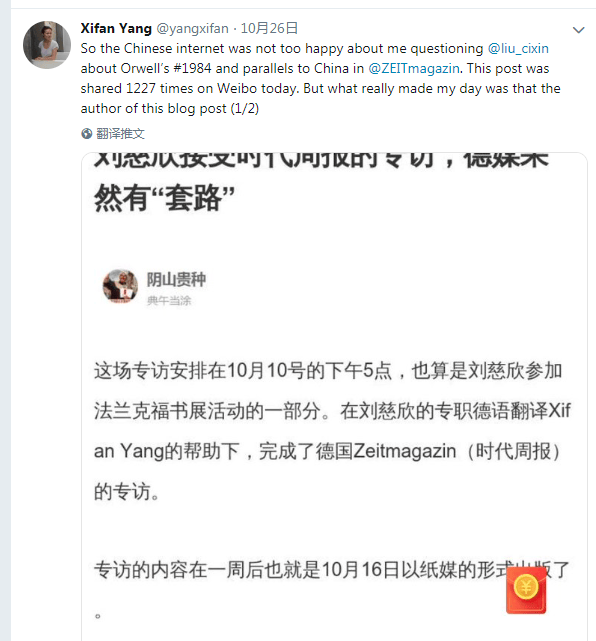Click the paragraph mentioning 10月16日
Image resolution: width=596 pixels, height=641 pixels.
(332, 589)
